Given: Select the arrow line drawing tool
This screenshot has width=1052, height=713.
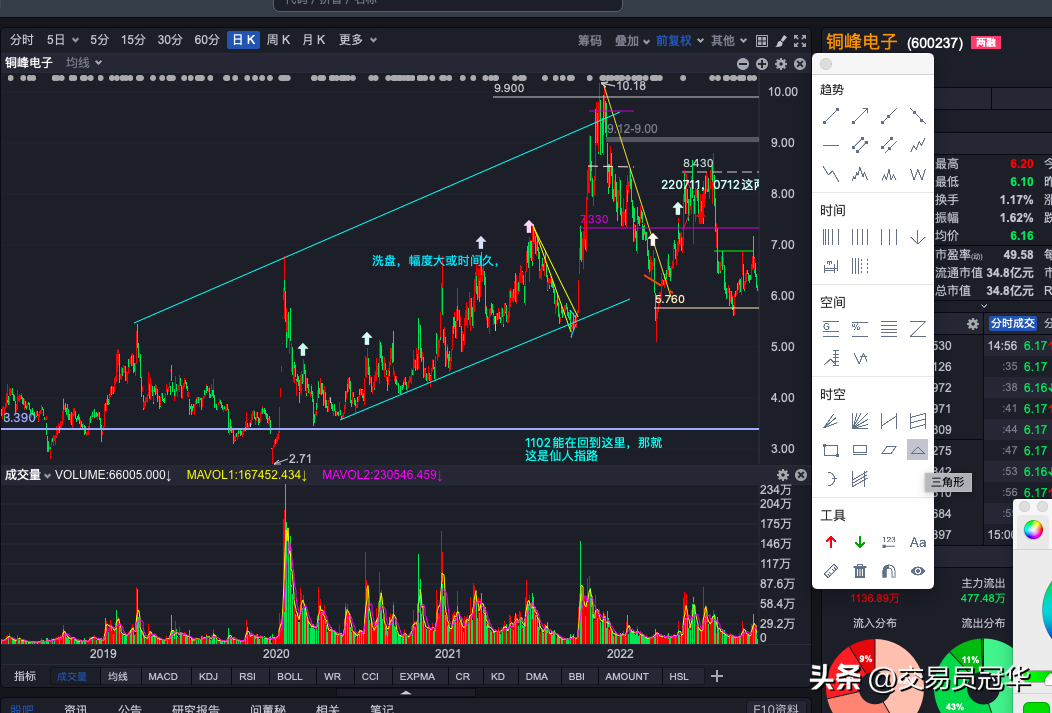Looking at the screenshot, I should coord(860,116).
